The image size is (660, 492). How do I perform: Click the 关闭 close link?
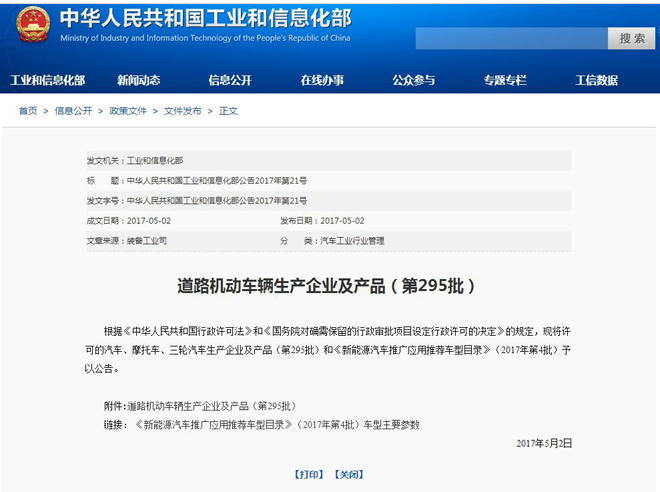click(x=349, y=474)
